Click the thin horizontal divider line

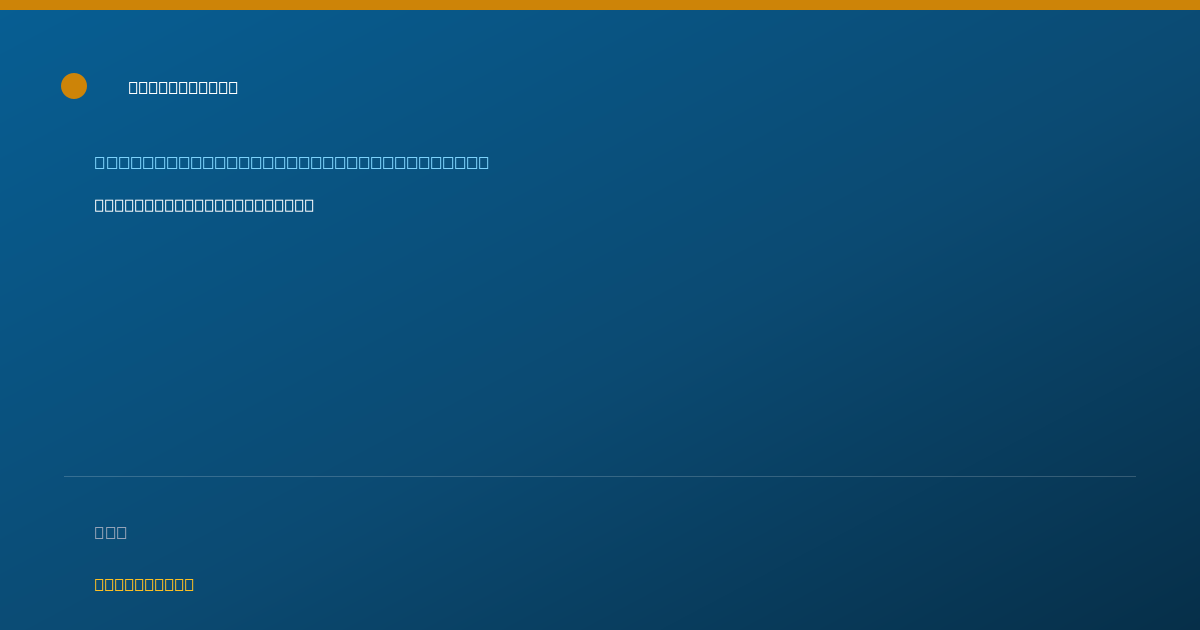pyautogui.click(x=600, y=476)
